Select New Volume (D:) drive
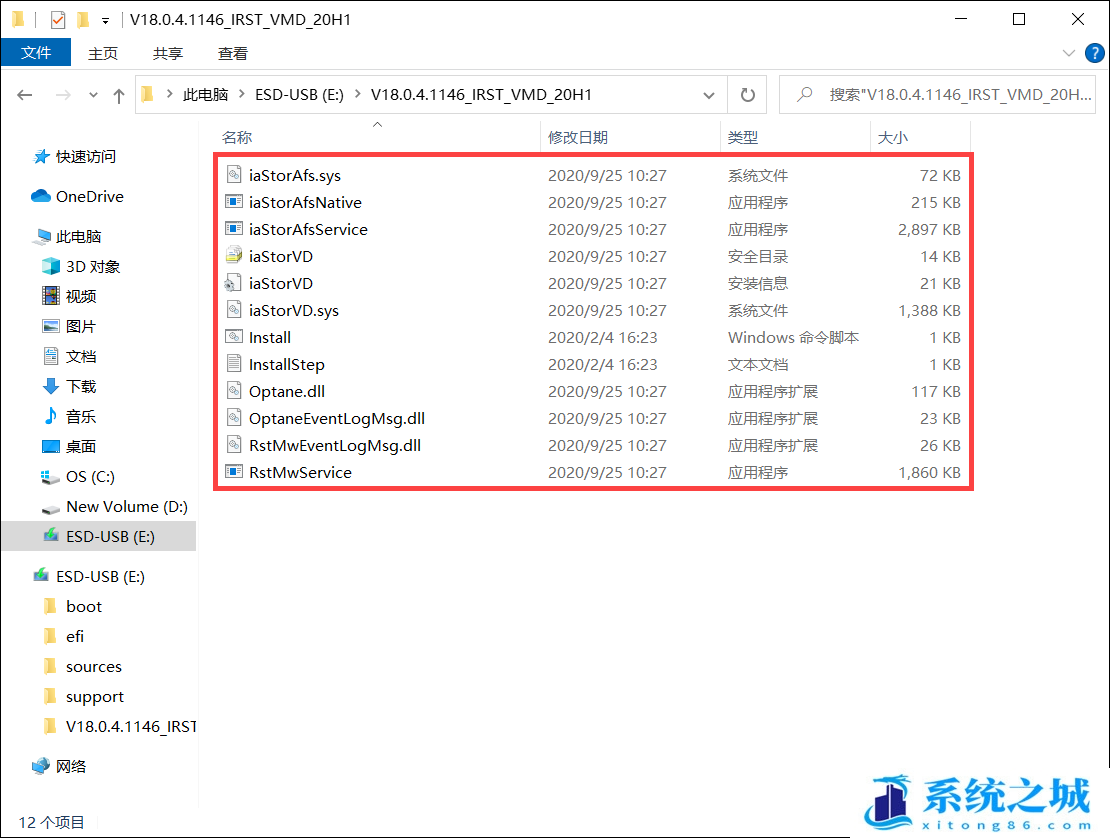Viewport: 1110px width, 838px height. [x=115, y=506]
